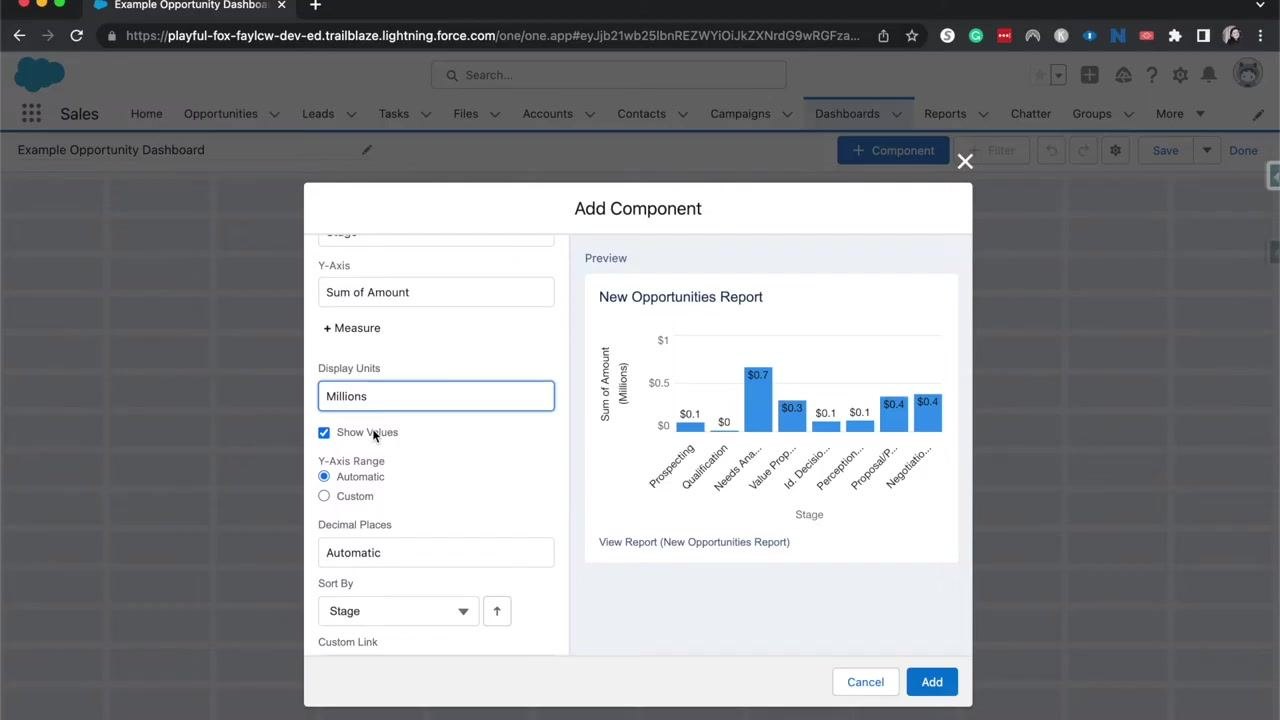Select Custom Y-Axis Range radio

[324, 496]
